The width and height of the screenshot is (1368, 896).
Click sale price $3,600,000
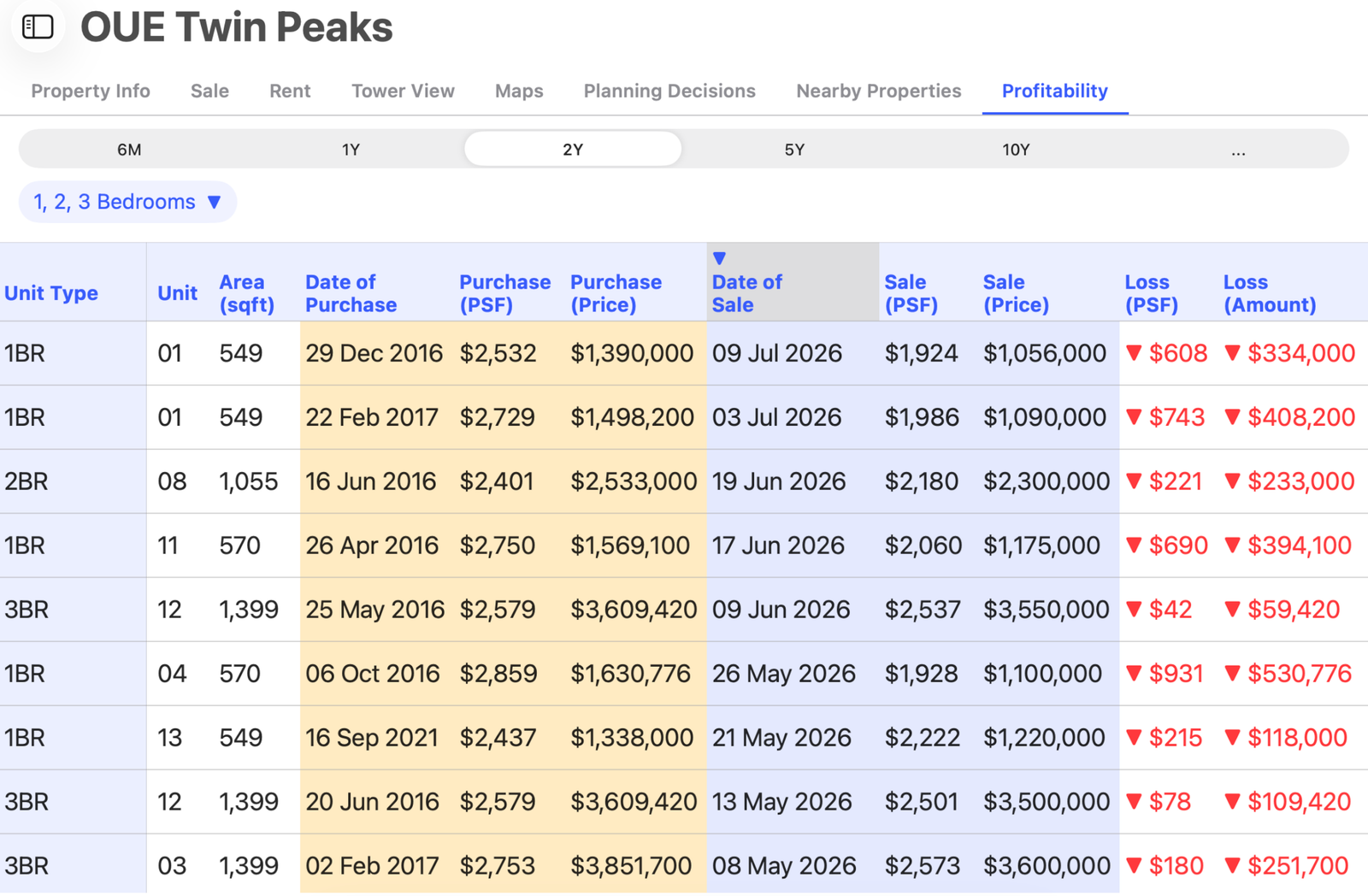1047,866
